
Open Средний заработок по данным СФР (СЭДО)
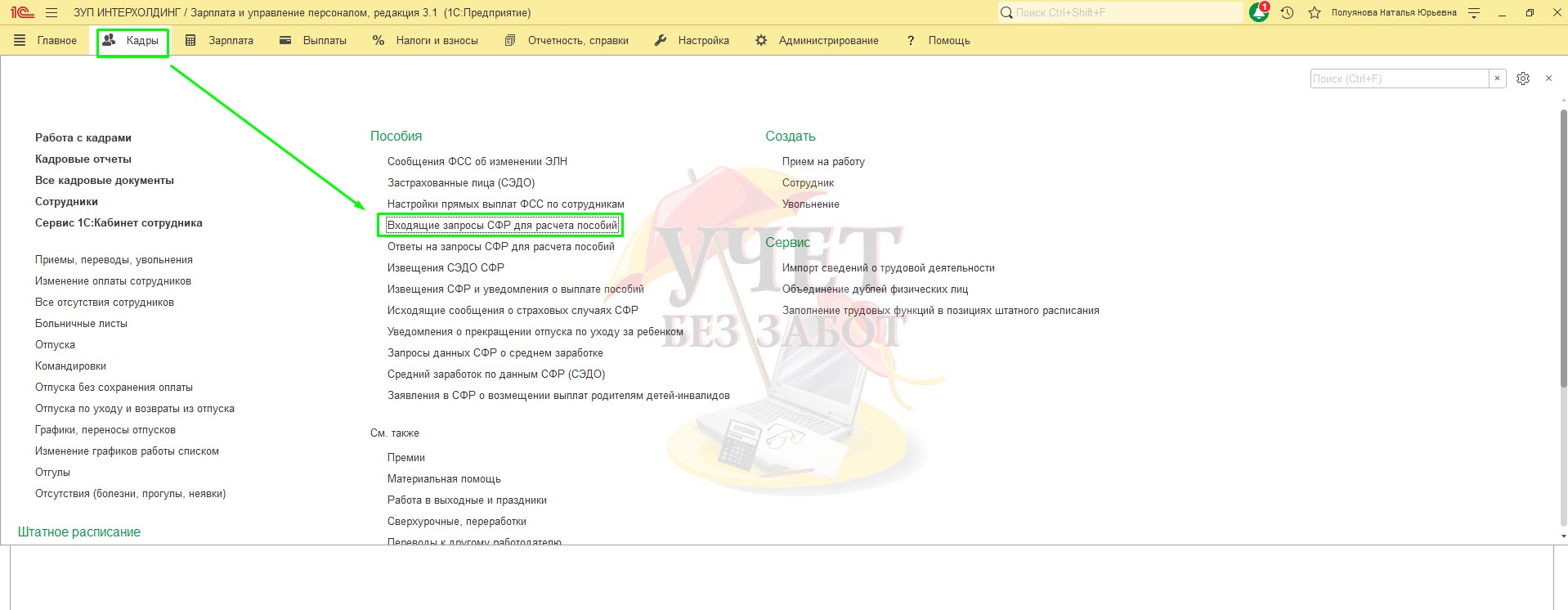(x=496, y=375)
